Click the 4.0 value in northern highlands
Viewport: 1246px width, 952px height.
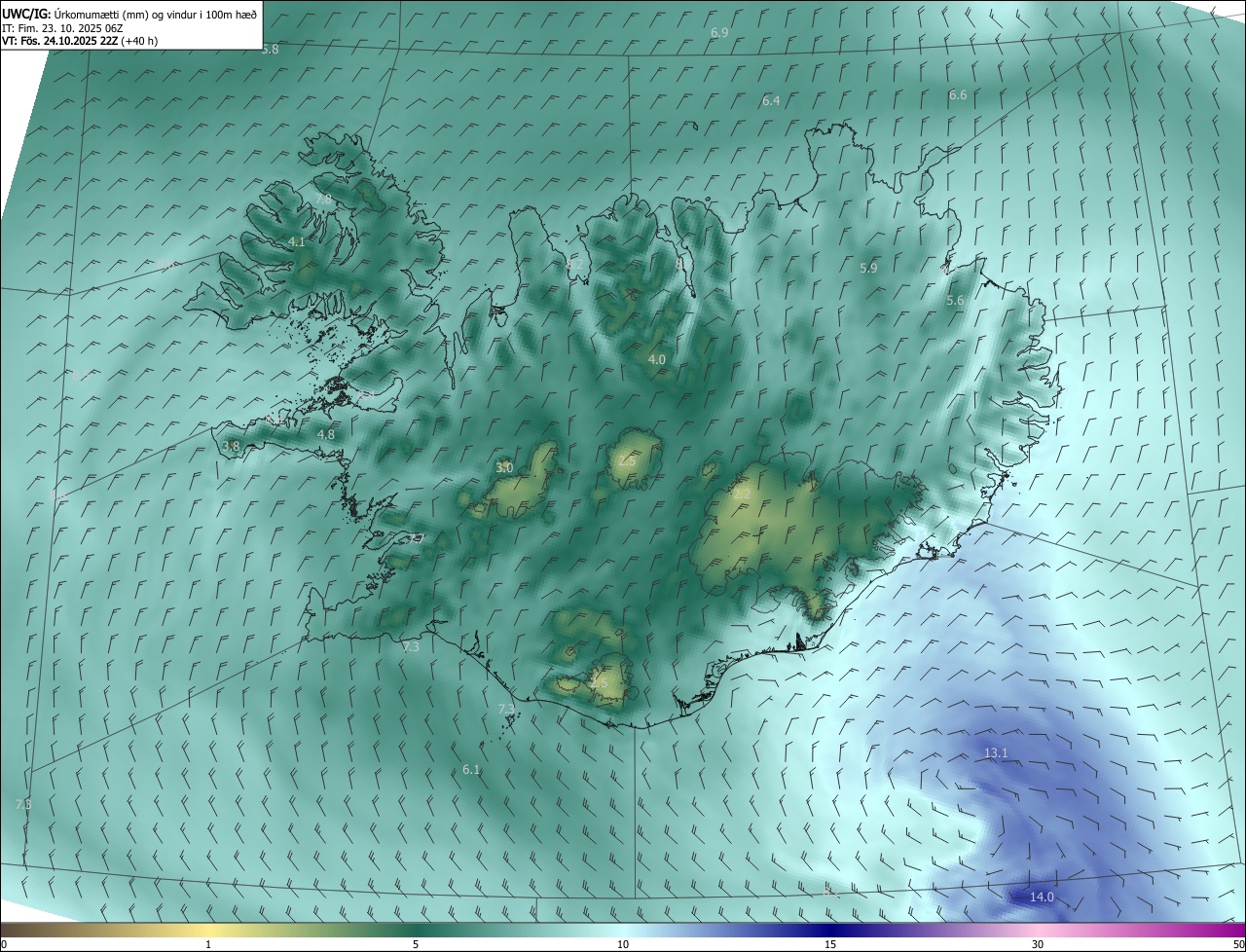657,359
